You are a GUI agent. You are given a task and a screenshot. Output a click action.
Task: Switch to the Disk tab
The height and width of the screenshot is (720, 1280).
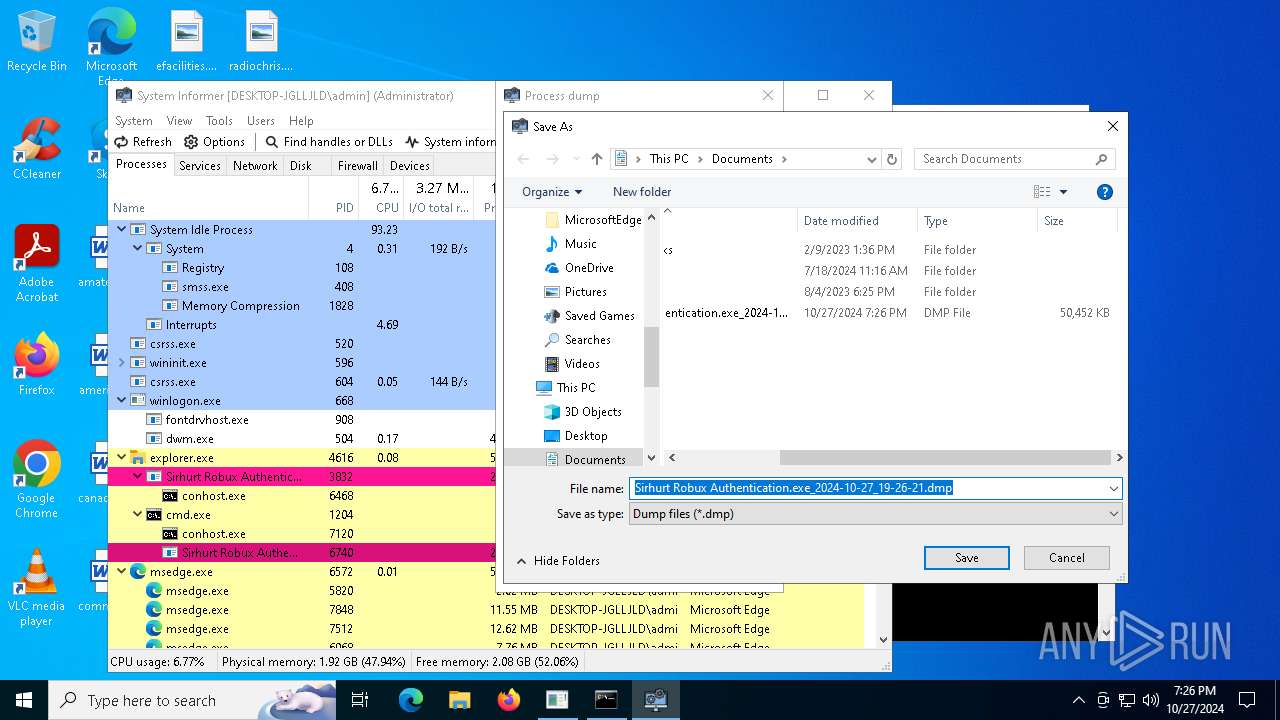[x=301, y=166]
